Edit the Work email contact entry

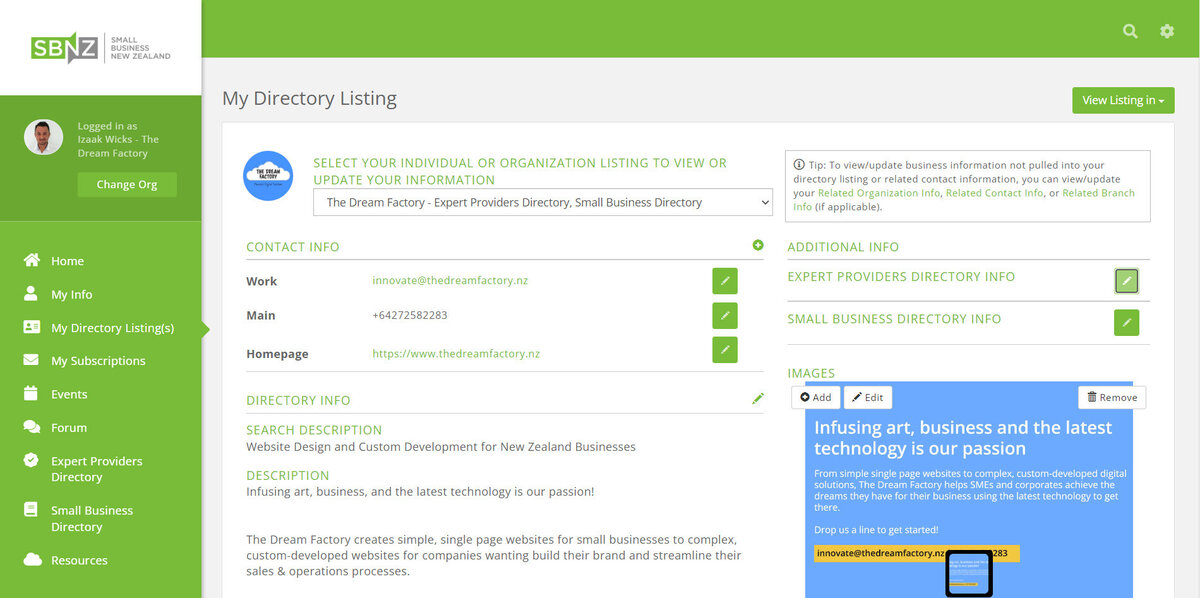click(725, 281)
